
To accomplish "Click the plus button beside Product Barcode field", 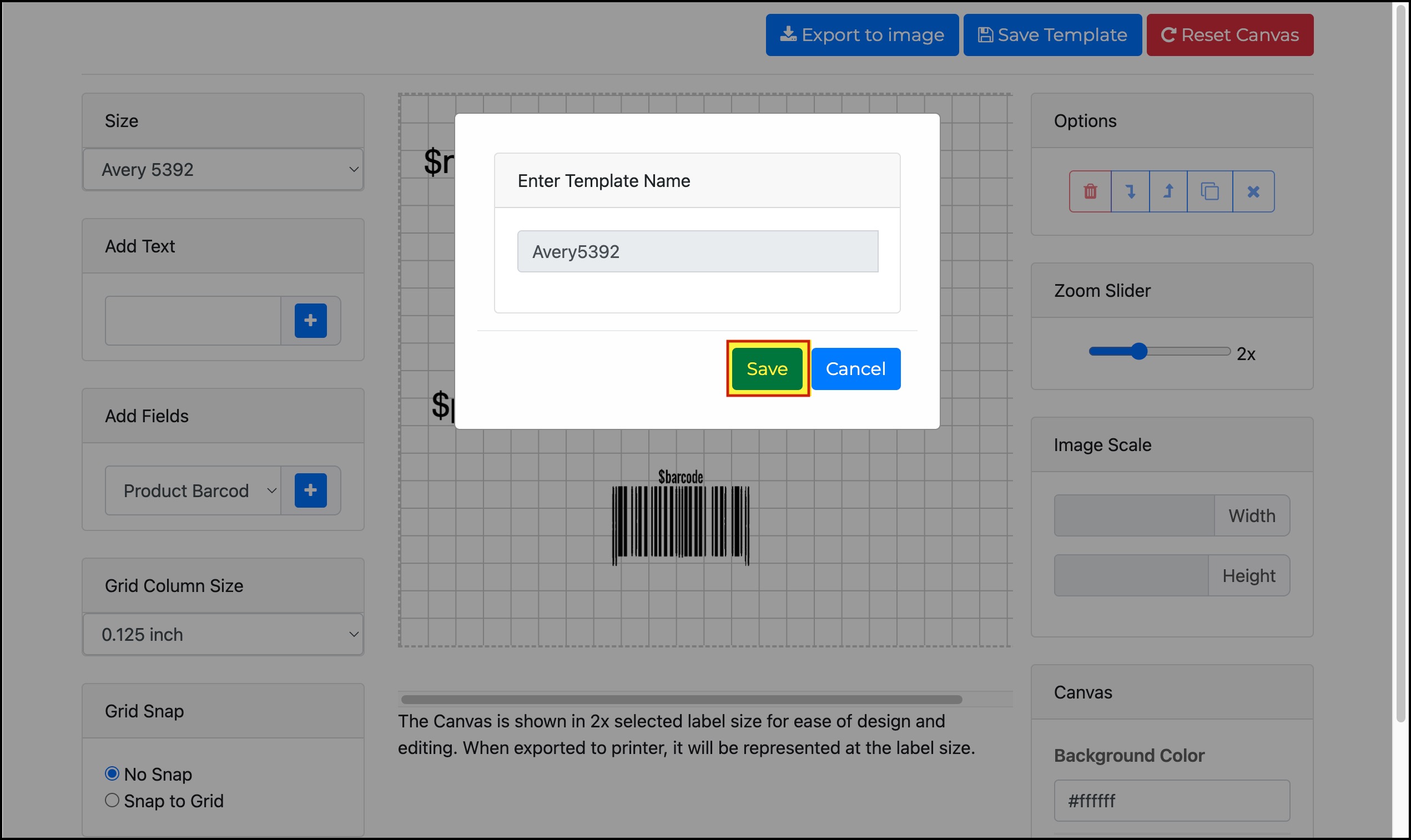I will coord(310,490).
